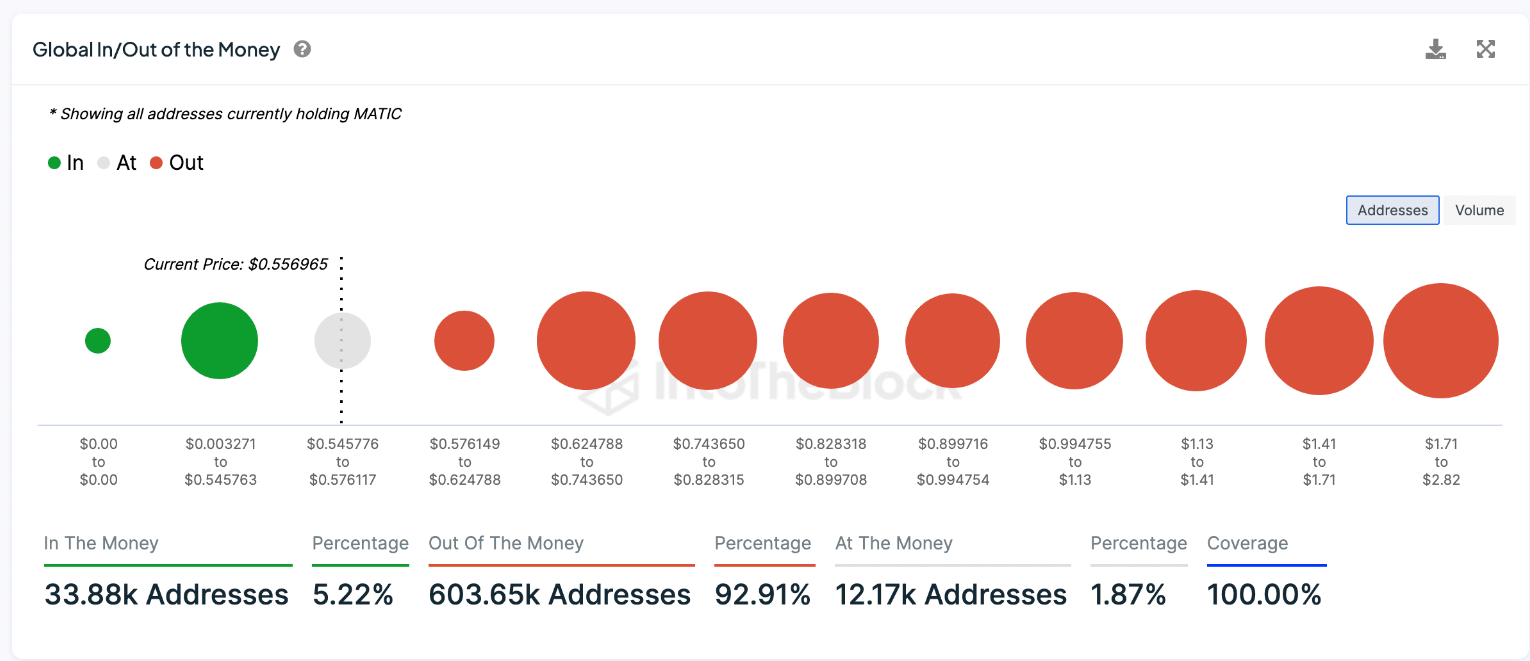Open the help question mark icon
This screenshot has height=661, width=1530.
tap(302, 49)
